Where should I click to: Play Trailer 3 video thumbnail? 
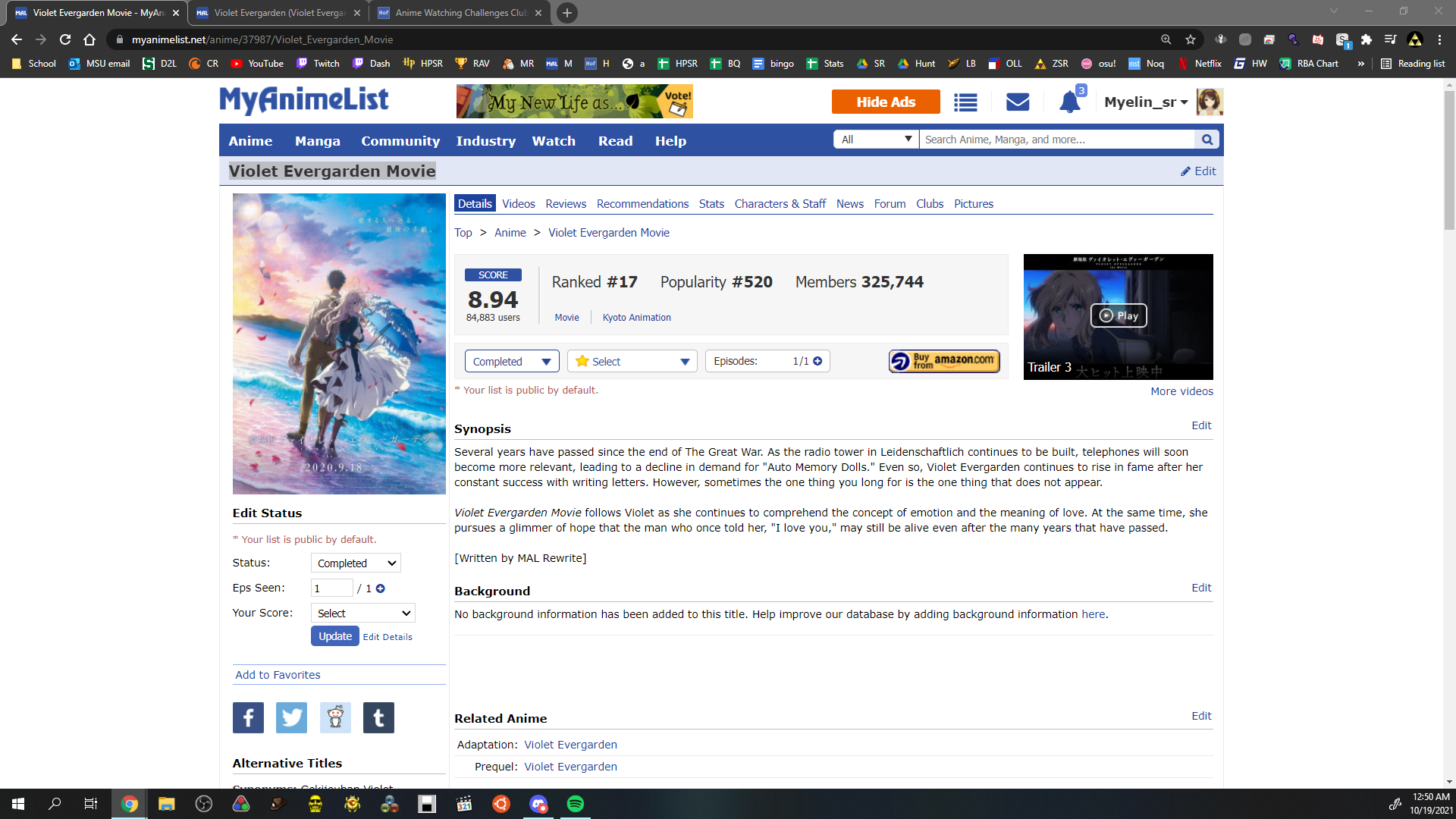(1118, 315)
